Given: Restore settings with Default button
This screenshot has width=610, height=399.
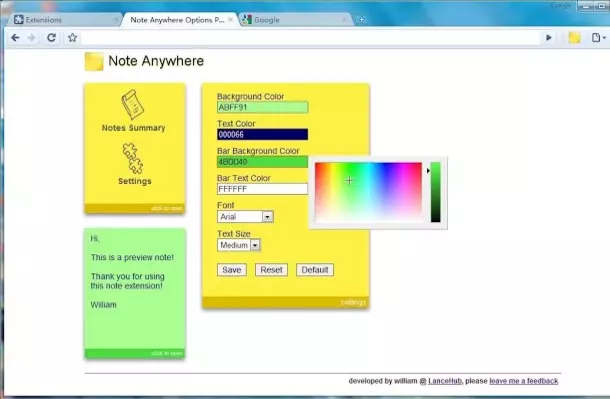Looking at the screenshot, I should click(315, 270).
